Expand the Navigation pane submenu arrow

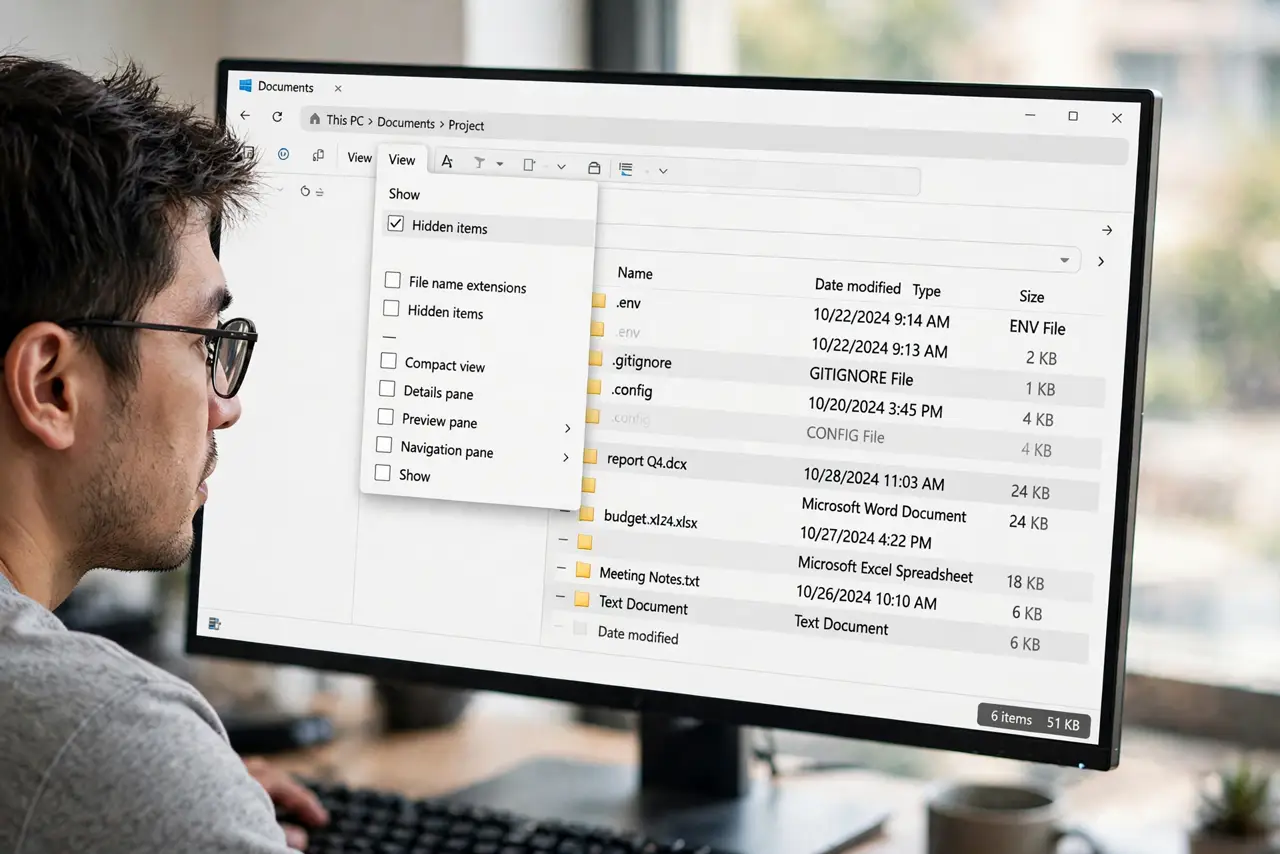point(565,457)
